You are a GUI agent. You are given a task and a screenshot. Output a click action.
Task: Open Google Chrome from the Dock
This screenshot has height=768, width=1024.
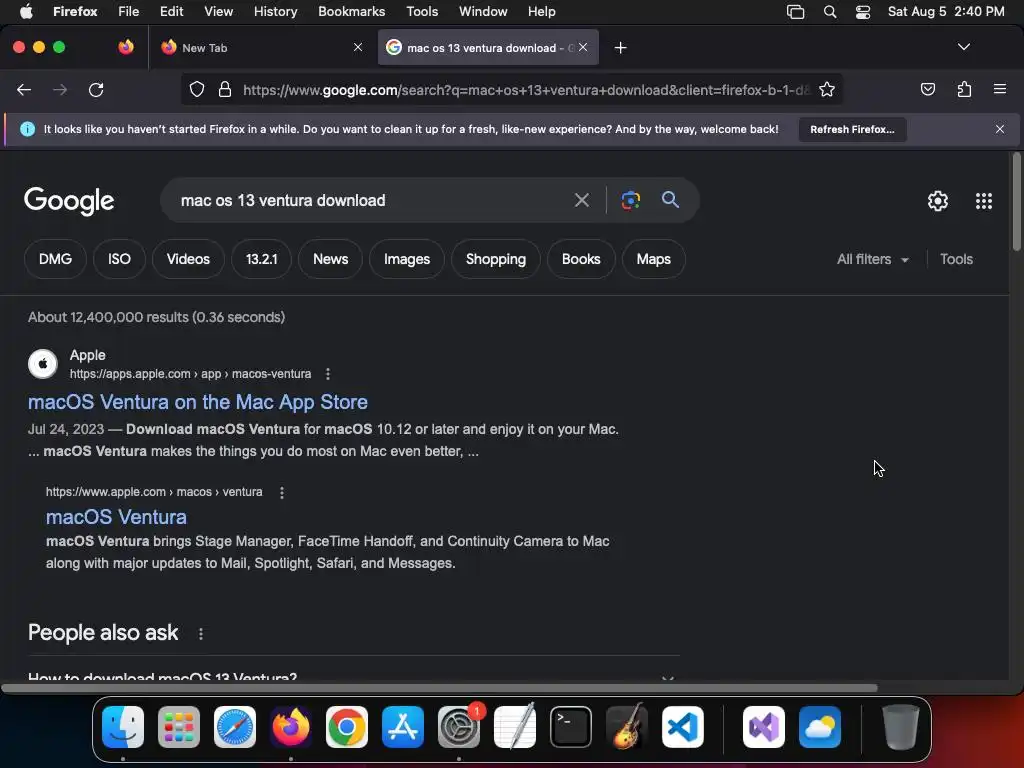(x=347, y=726)
